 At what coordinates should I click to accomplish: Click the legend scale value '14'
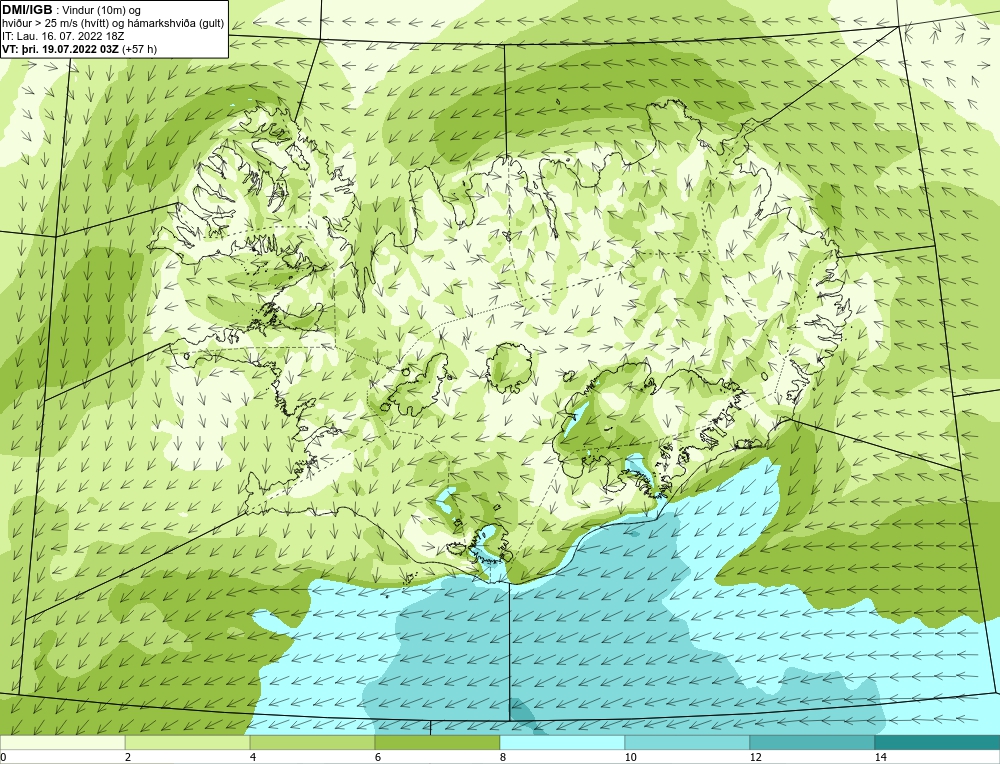click(881, 757)
